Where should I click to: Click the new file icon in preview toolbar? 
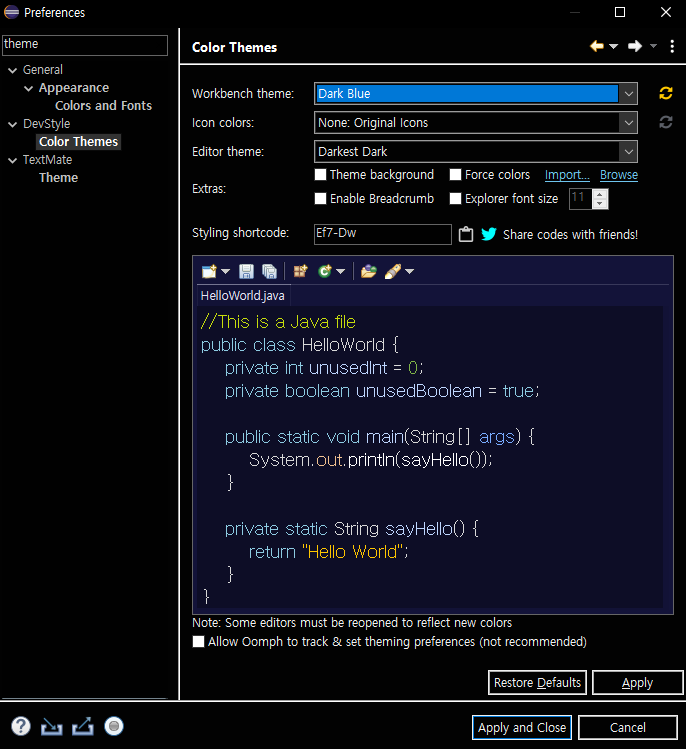(x=209, y=271)
